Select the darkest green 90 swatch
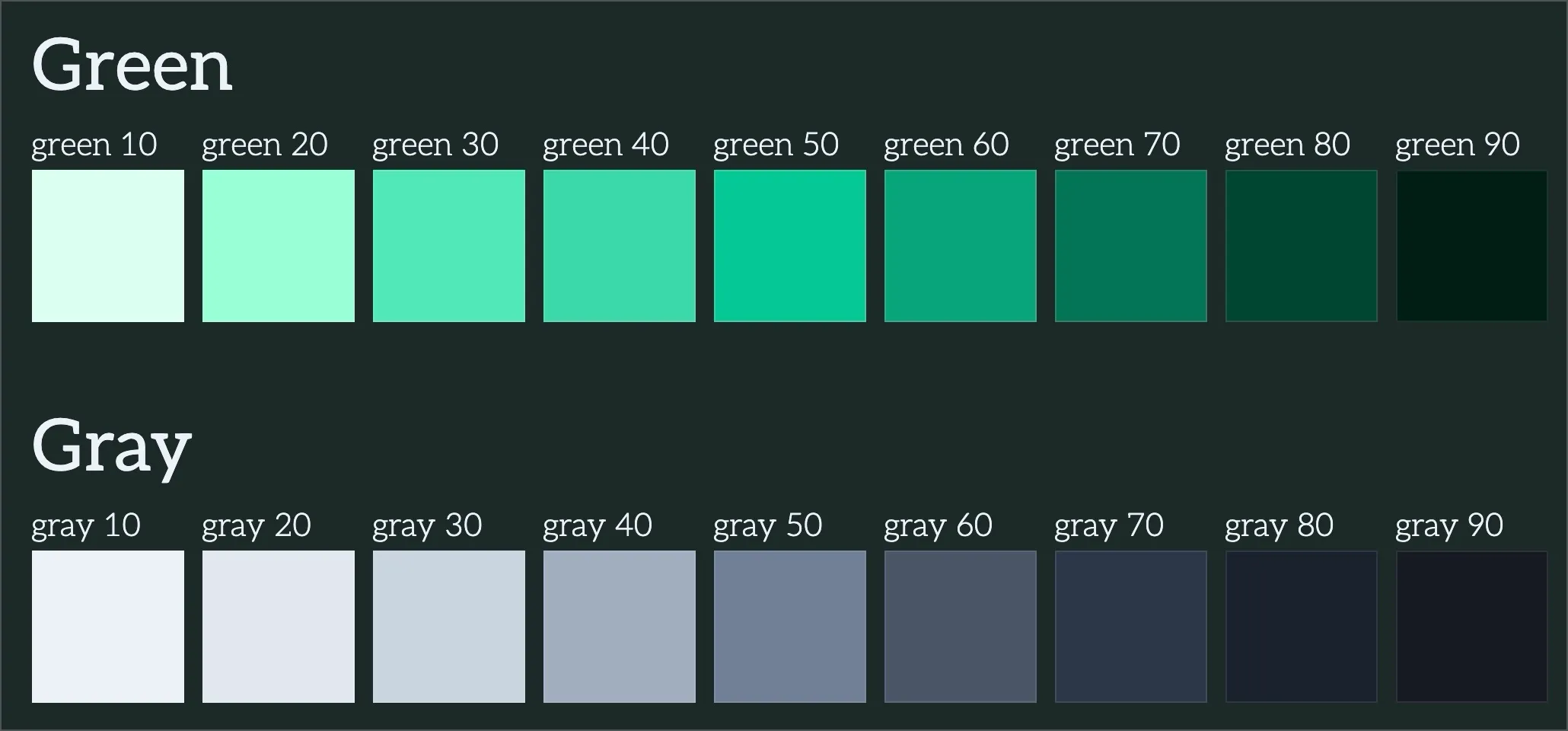 [x=1471, y=246]
